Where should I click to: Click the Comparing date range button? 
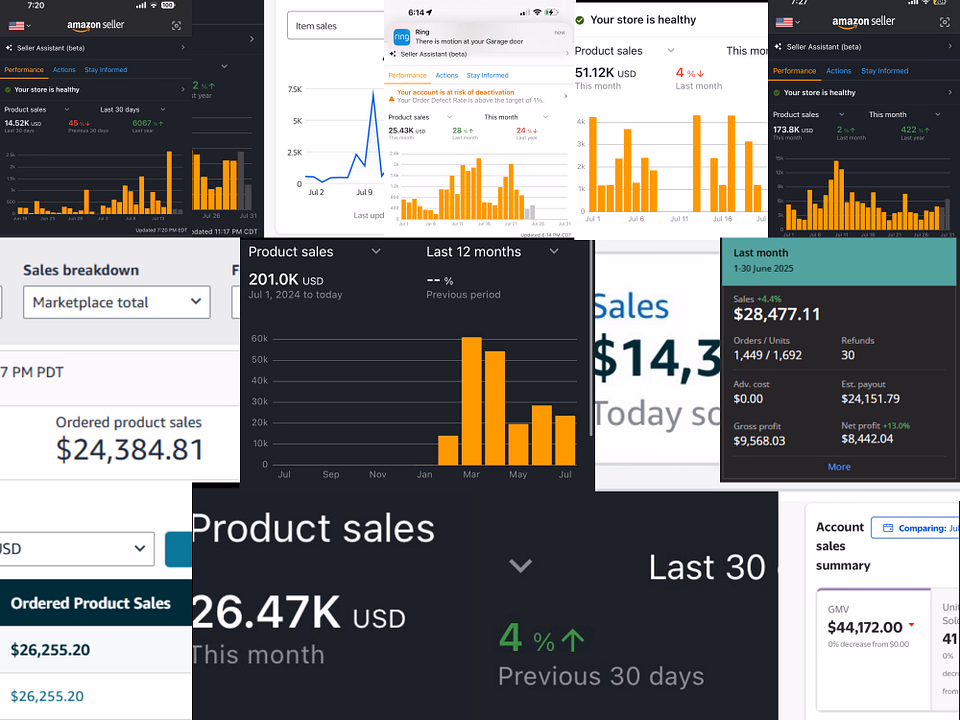915,528
